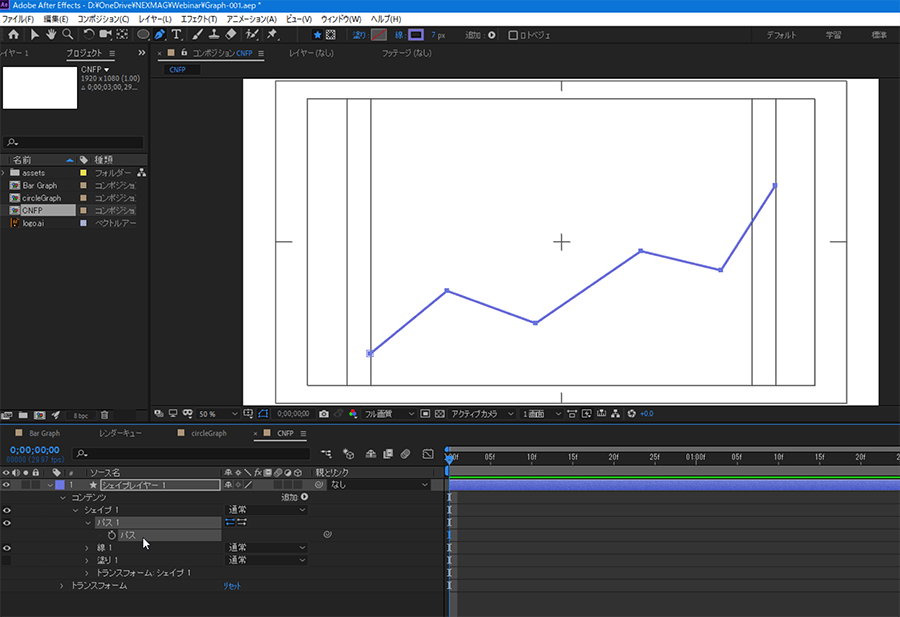Switch to the Bar Graph timeline tab
The width and height of the screenshot is (900, 617).
pos(43,433)
